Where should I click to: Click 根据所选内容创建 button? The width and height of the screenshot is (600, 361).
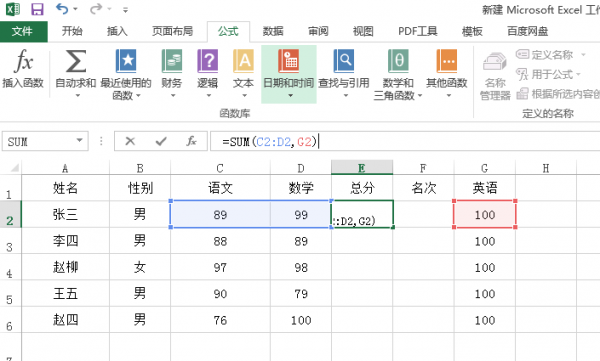558,94
